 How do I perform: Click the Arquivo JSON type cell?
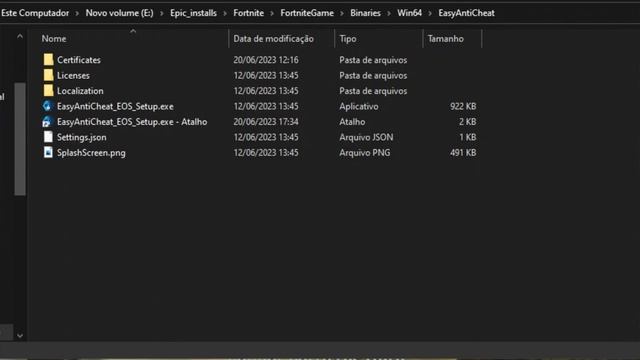[366, 138]
